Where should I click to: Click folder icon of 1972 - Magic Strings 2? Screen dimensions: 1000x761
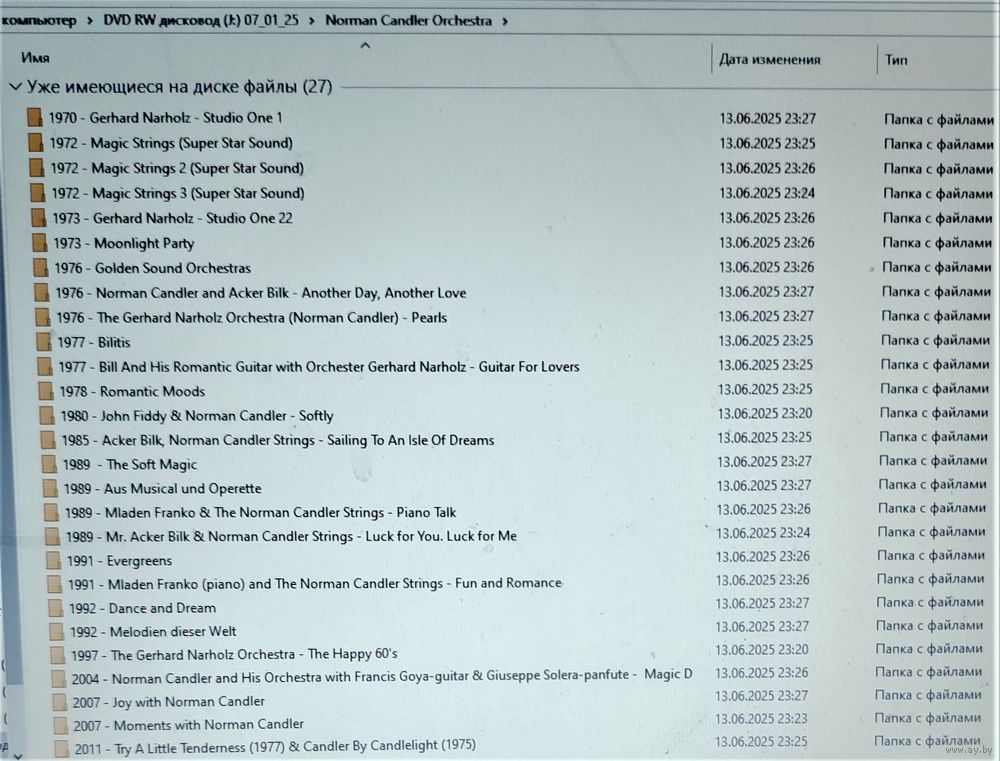[37, 168]
